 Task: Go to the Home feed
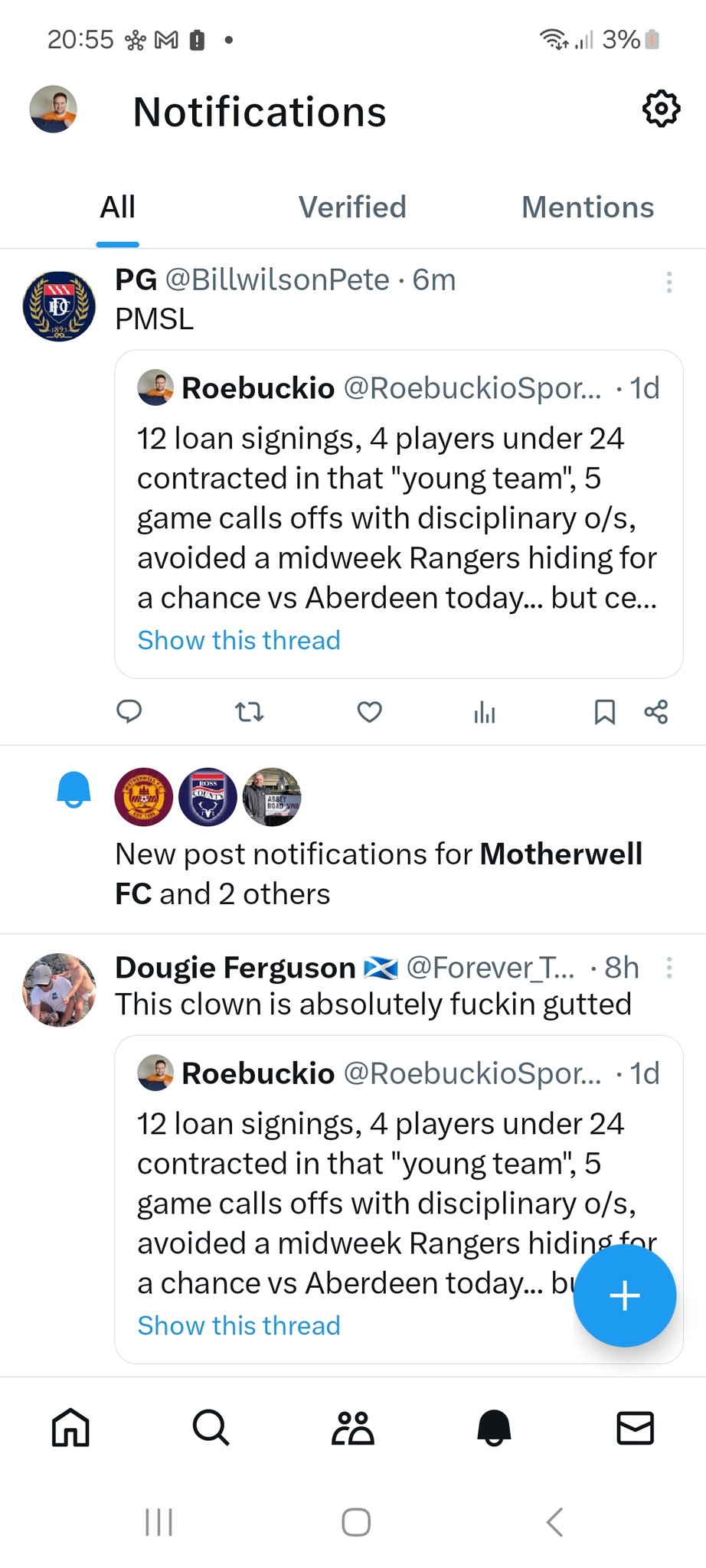tap(70, 1428)
